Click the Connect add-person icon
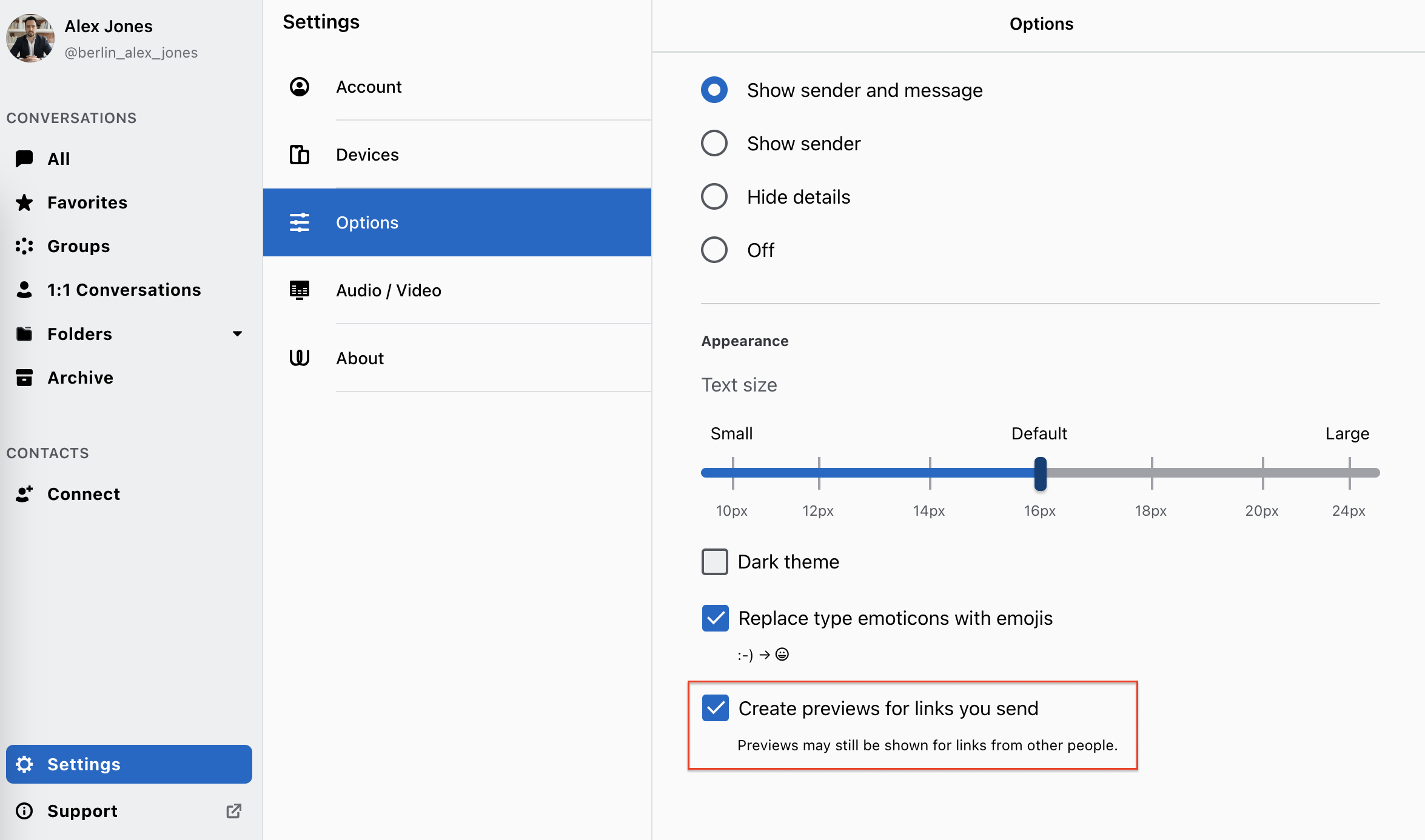The image size is (1425, 840). point(24,494)
